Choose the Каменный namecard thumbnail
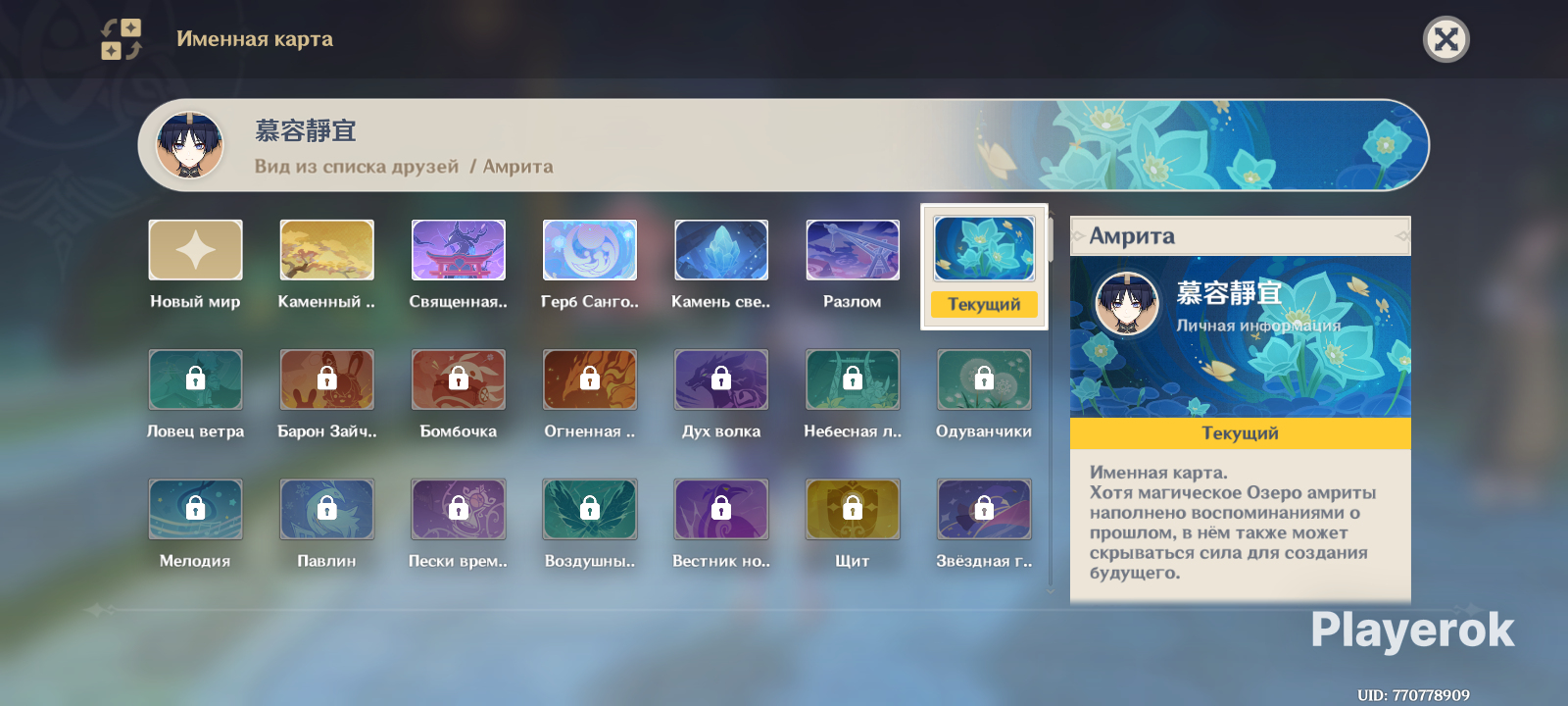This screenshot has height=706, width=1568. 326,250
